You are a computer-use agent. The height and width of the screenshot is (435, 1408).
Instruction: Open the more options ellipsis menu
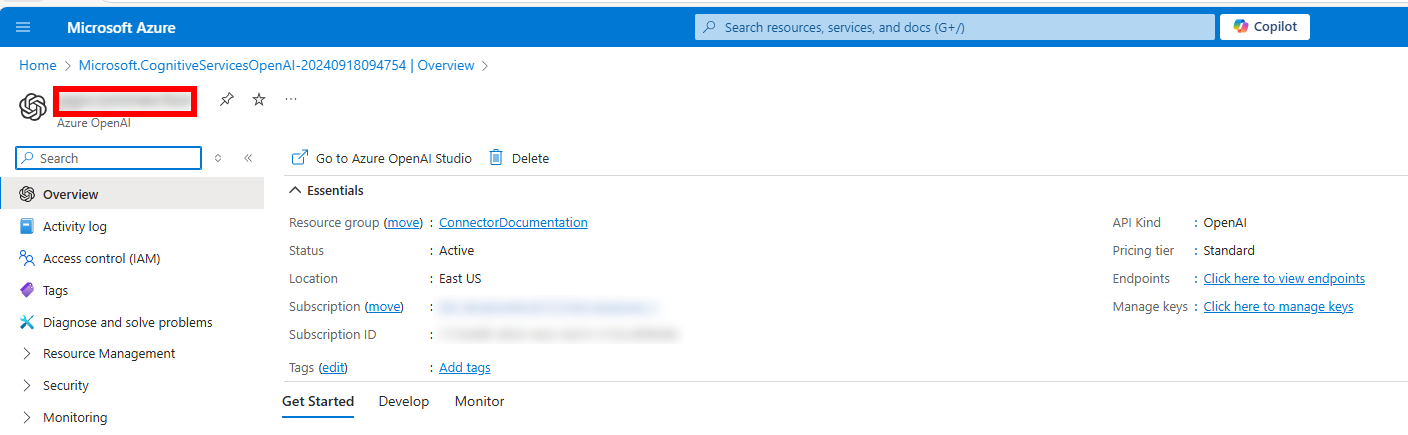tap(291, 98)
